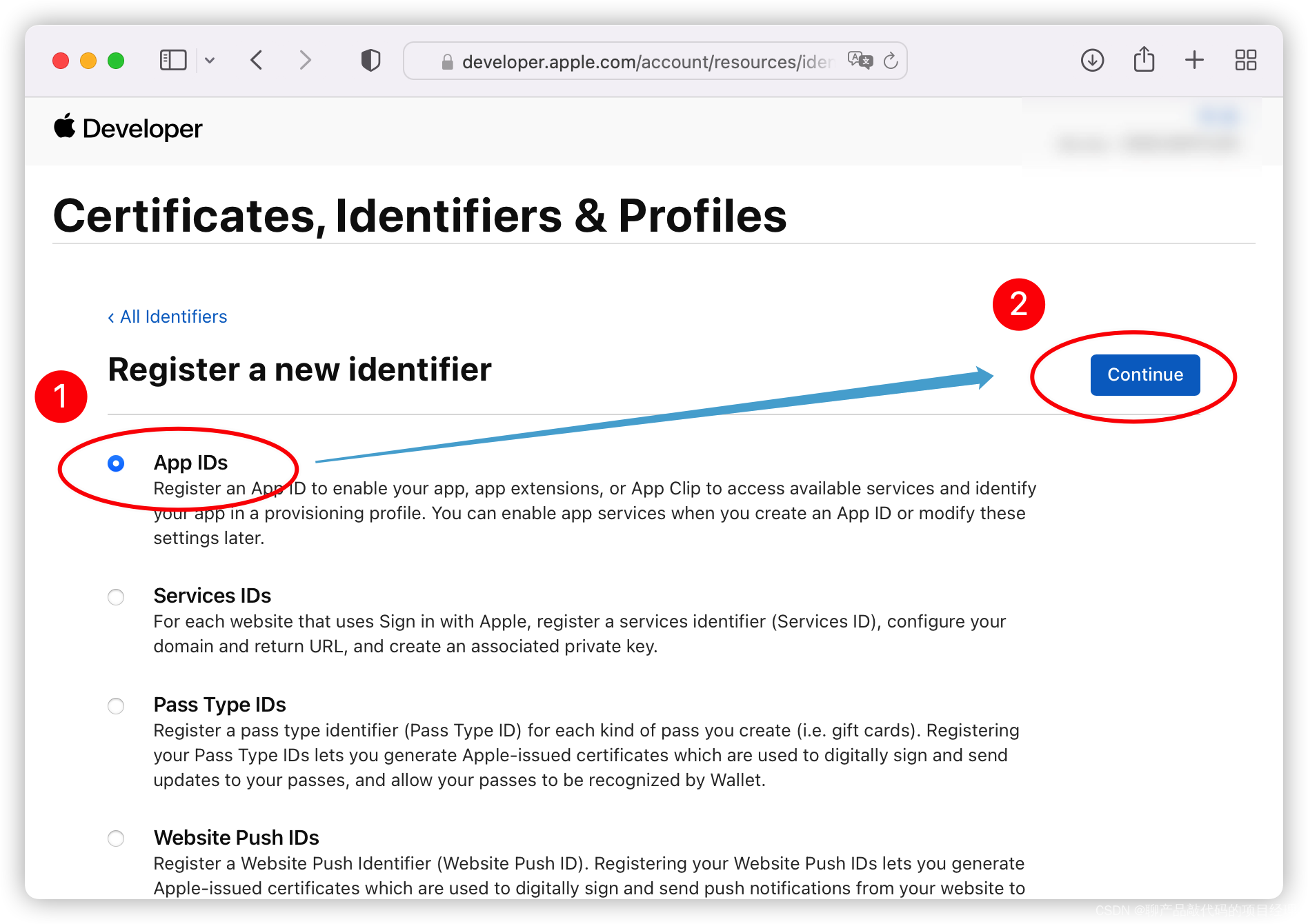
Task: Reload the current page
Action: tap(891, 61)
